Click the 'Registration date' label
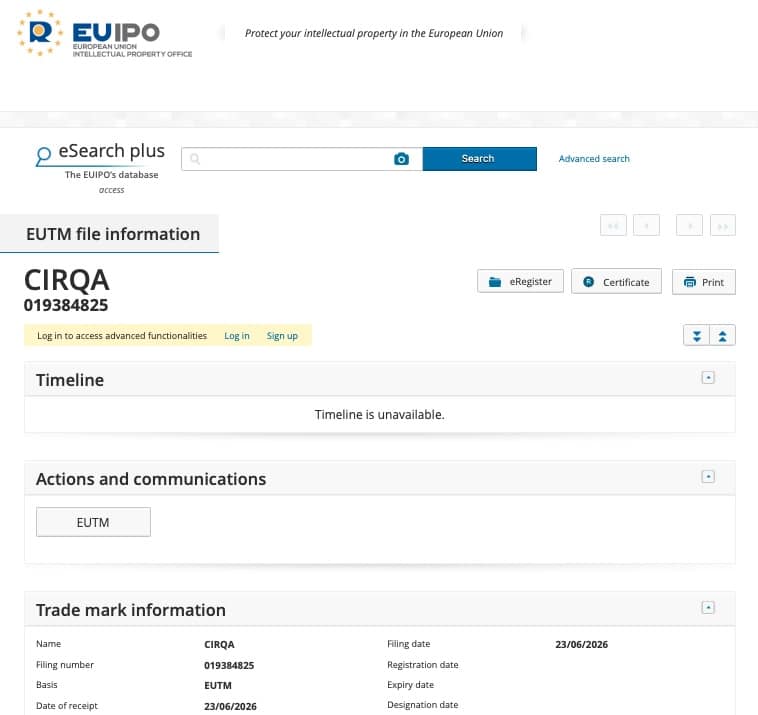This screenshot has height=715, width=758. pos(423,665)
